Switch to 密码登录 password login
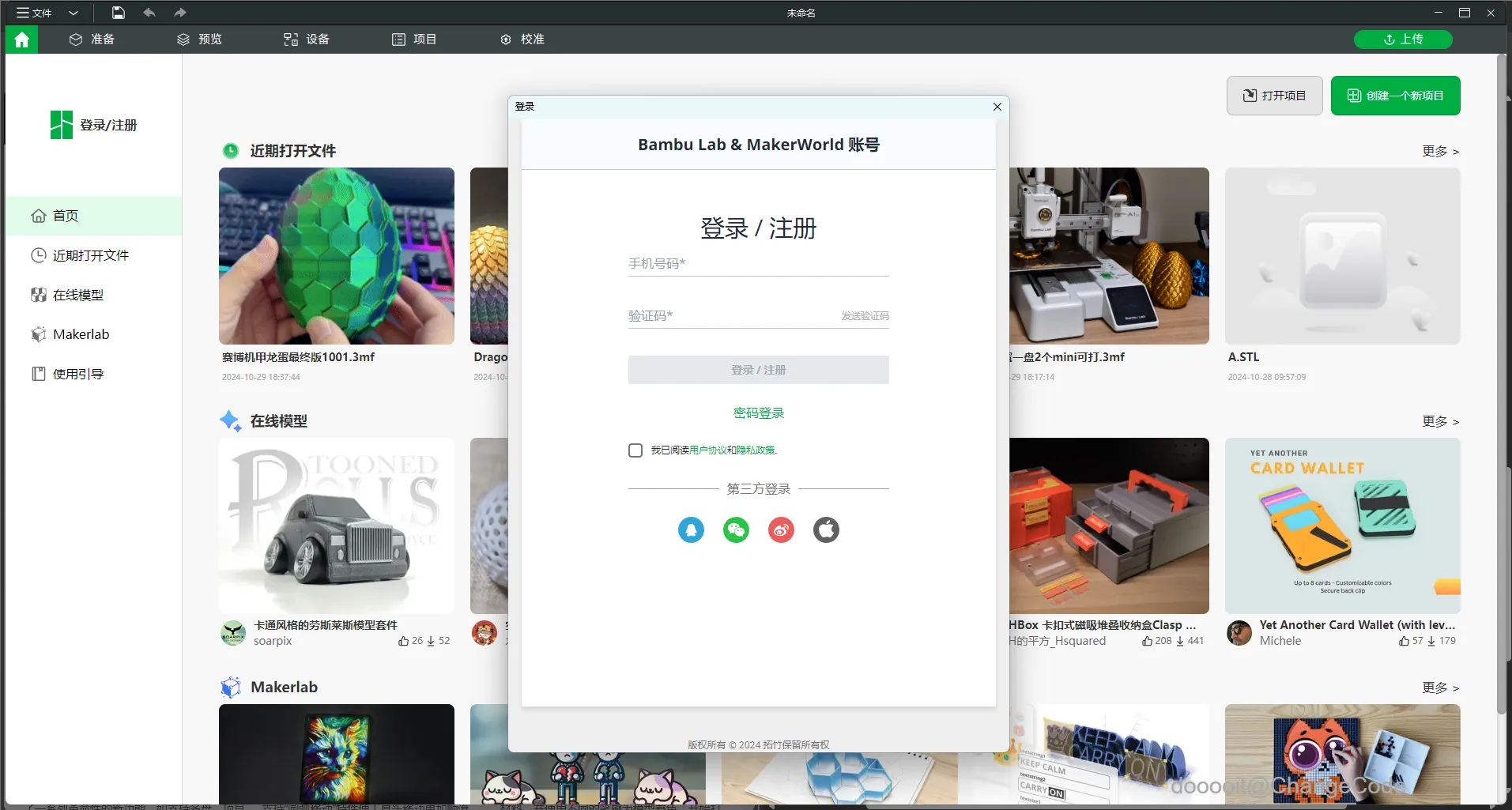 coord(757,412)
